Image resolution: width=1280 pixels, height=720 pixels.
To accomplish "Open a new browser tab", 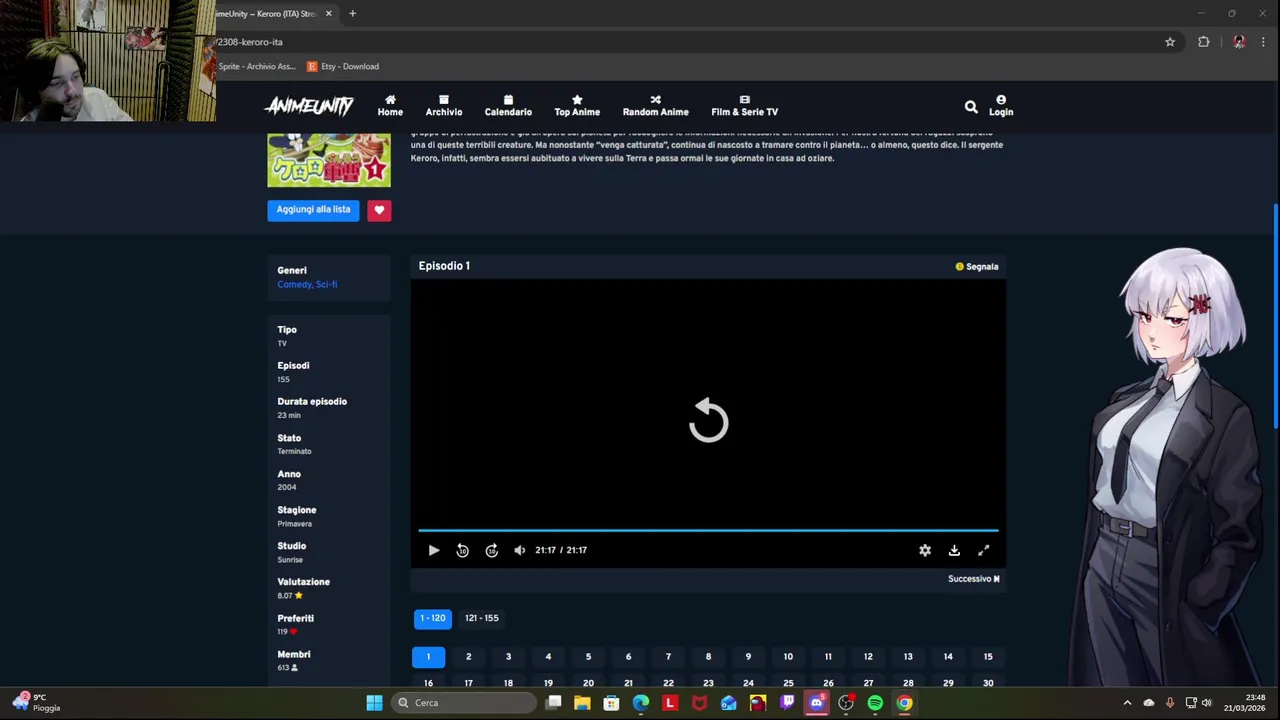I will pyautogui.click(x=352, y=14).
